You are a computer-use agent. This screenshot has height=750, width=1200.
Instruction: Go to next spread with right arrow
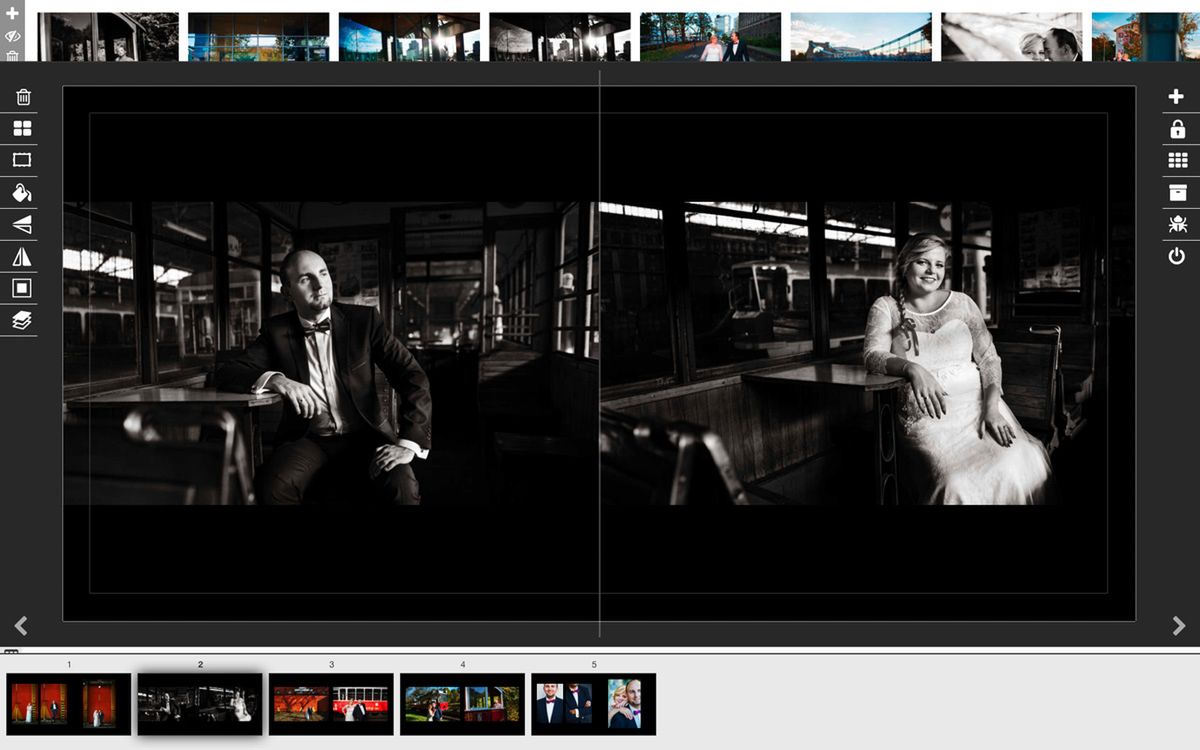(1178, 626)
